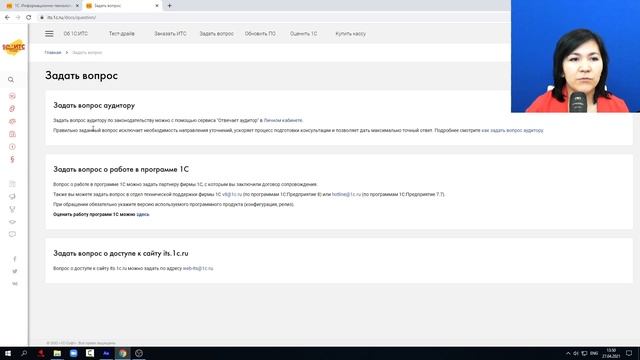Close the first browser tab
Viewport: 640px width, 360px height.
pyautogui.click(x=77, y=6)
